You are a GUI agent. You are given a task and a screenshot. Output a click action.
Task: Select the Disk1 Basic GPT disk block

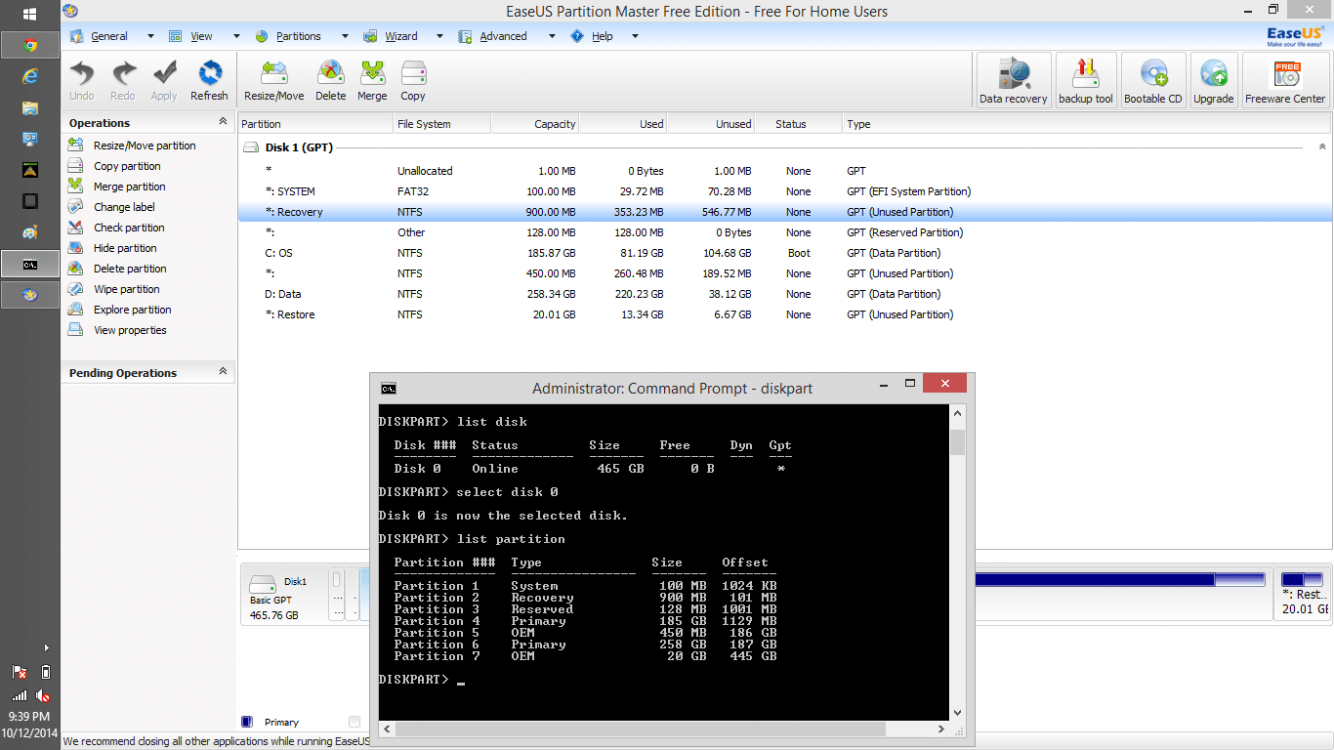click(283, 596)
